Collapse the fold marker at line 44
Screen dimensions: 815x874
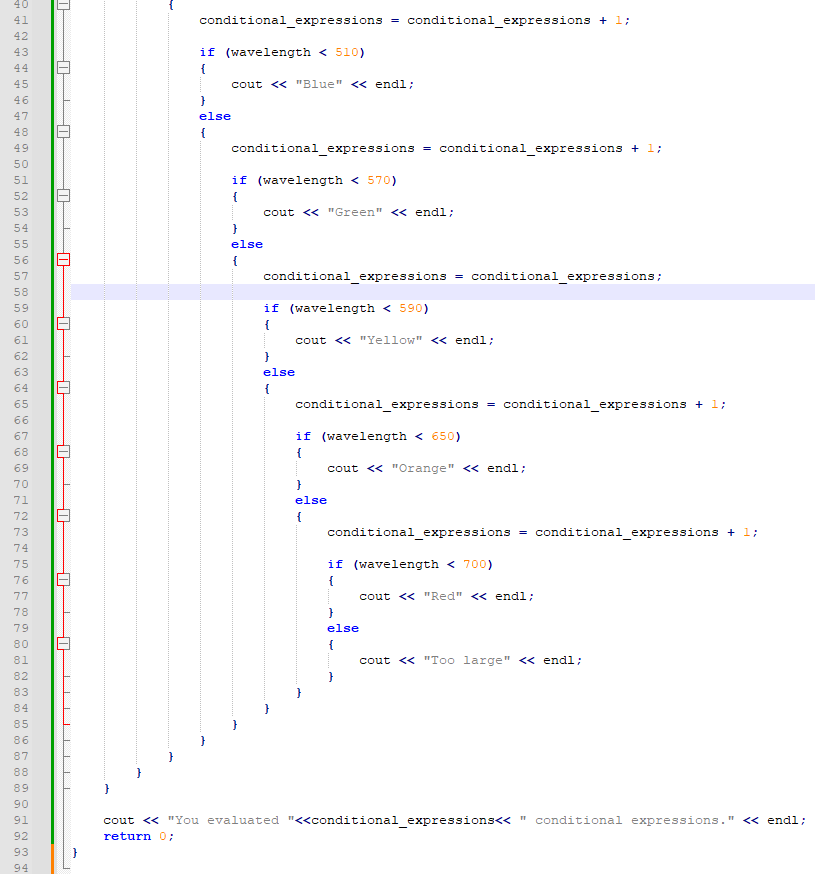(x=64, y=68)
